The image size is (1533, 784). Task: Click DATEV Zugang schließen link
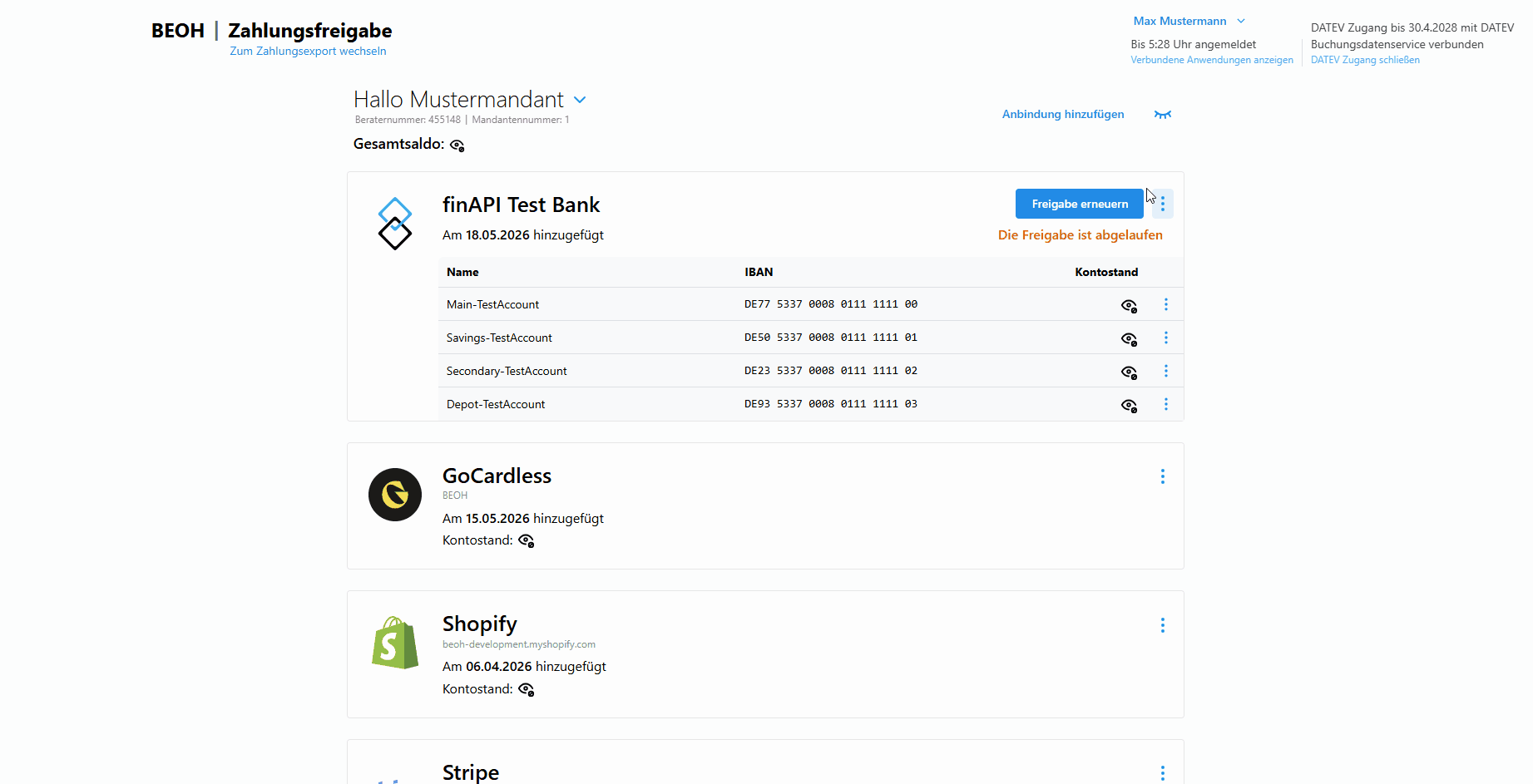pos(1365,60)
